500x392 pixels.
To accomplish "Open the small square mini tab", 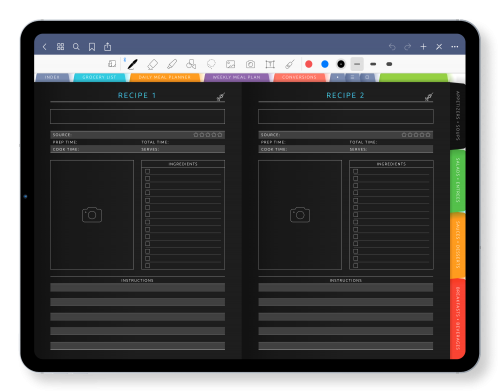I will [x=367, y=77].
